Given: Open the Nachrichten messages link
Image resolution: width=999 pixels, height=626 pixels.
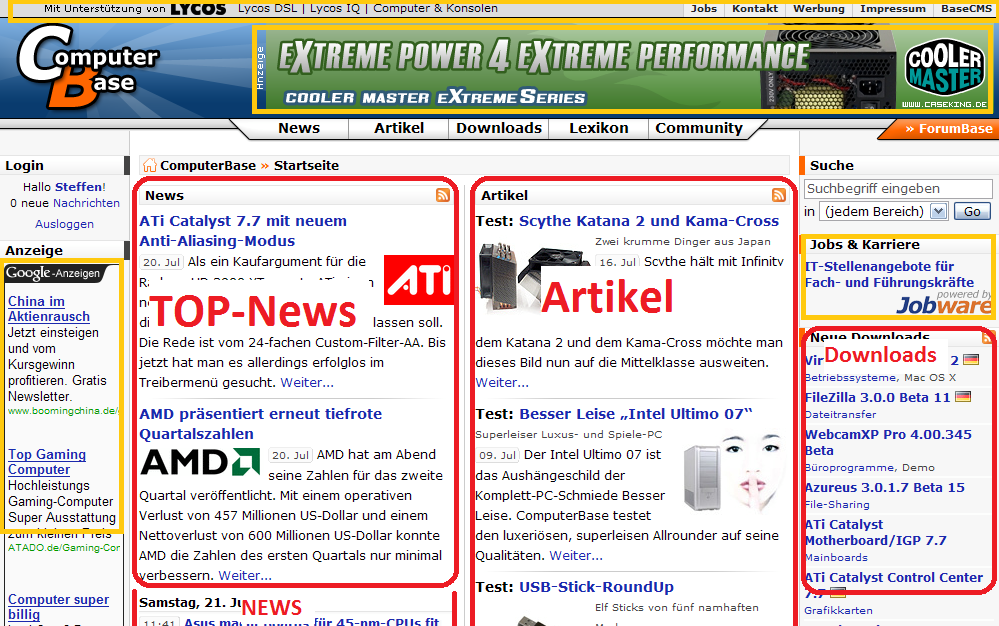Looking at the screenshot, I should tap(87, 203).
